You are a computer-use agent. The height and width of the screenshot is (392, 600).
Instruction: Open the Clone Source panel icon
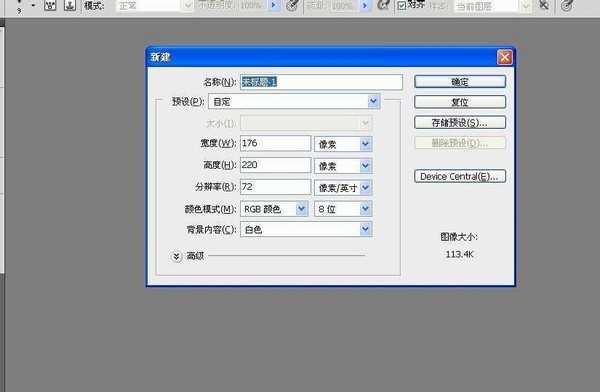pos(70,5)
